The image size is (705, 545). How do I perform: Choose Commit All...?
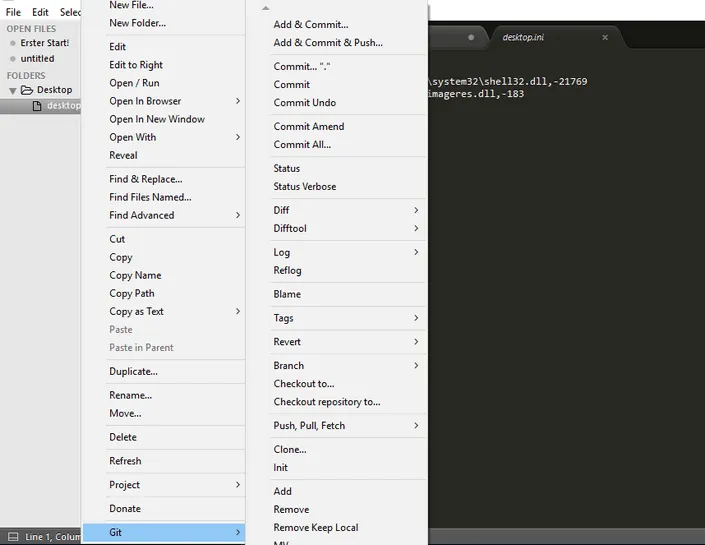(x=302, y=144)
